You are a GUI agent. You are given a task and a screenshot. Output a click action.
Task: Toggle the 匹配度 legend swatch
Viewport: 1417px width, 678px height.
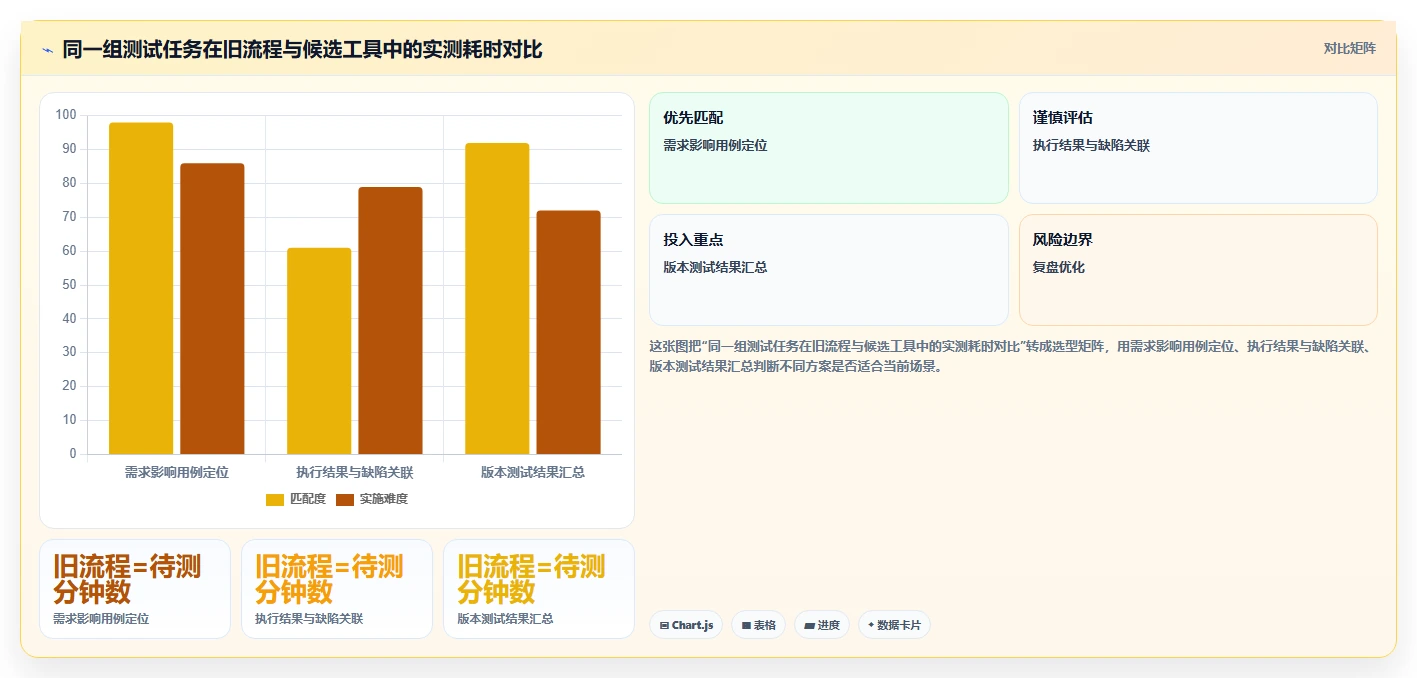[x=275, y=499]
